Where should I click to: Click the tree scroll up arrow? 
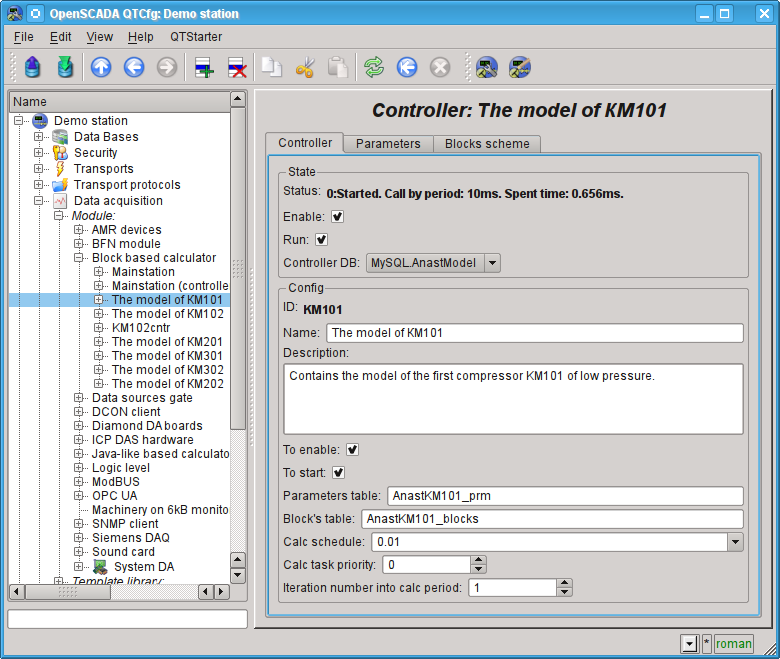point(238,99)
